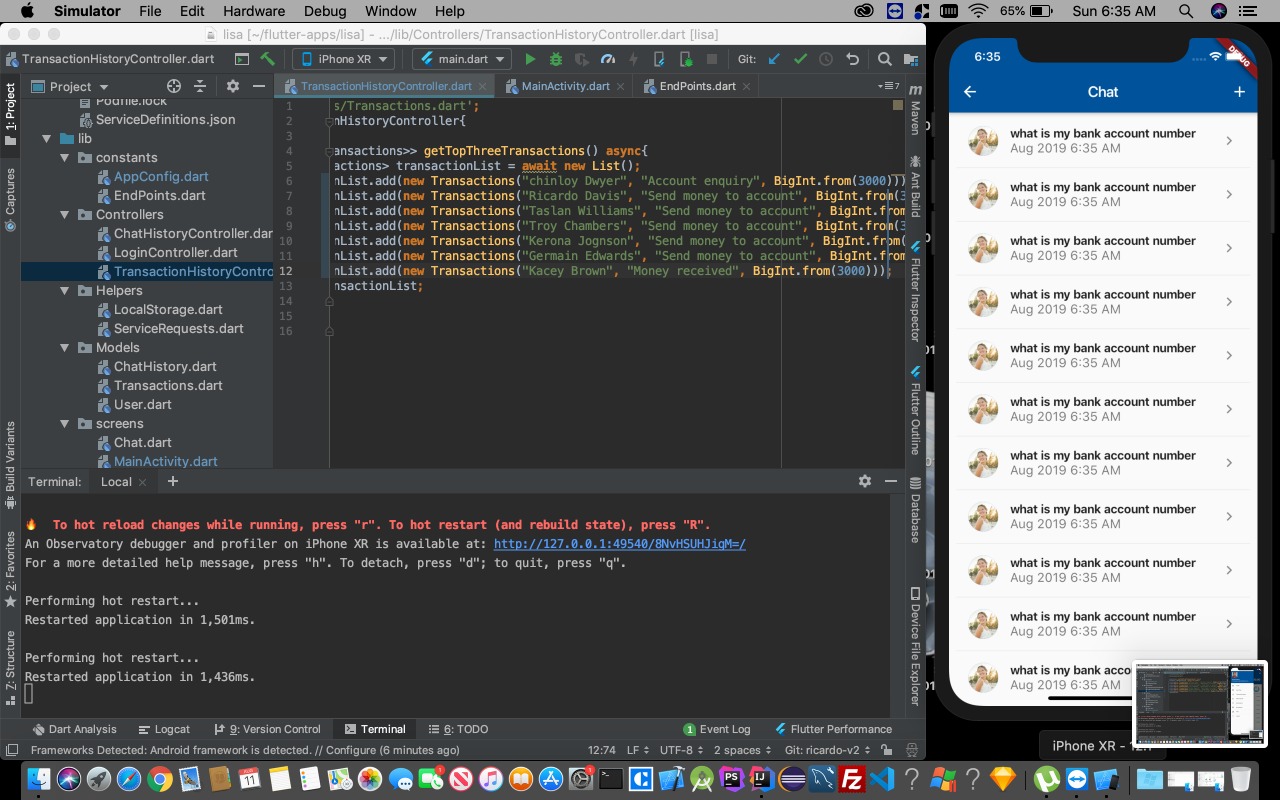Open the TODO tool tab

point(458,729)
